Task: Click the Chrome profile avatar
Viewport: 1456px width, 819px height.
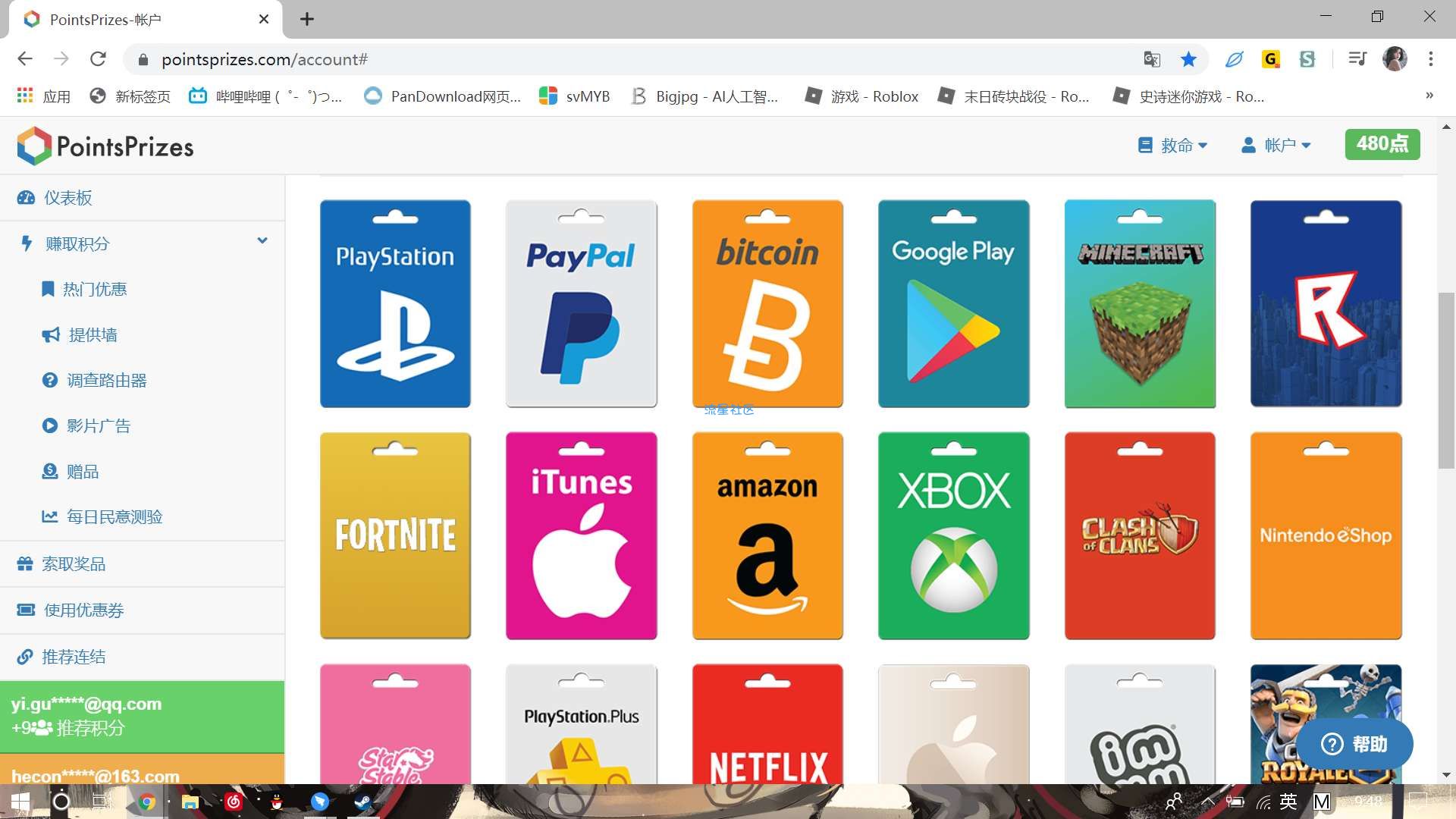Action: tap(1395, 59)
